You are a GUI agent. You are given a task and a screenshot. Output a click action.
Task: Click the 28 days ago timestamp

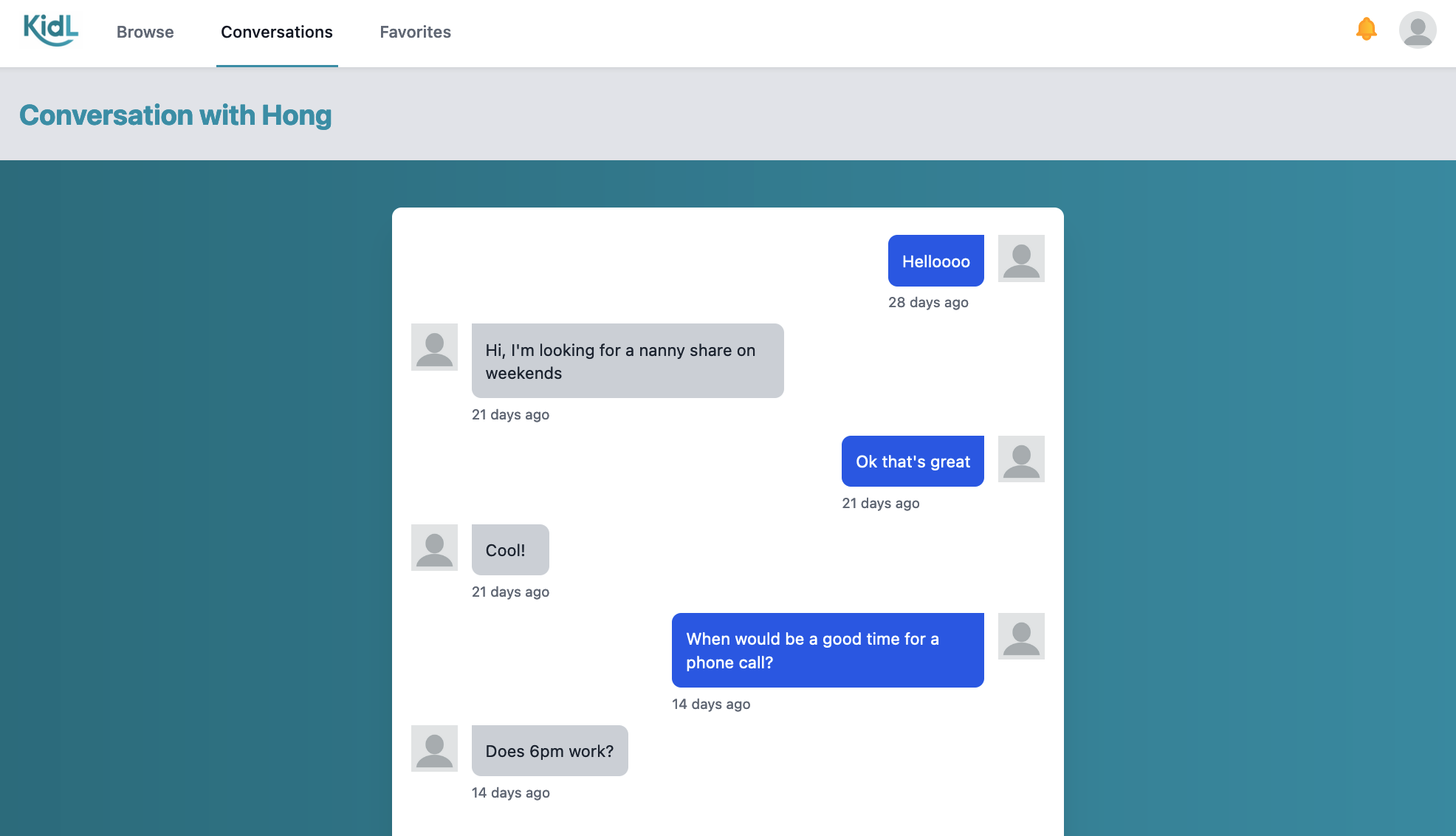point(928,303)
